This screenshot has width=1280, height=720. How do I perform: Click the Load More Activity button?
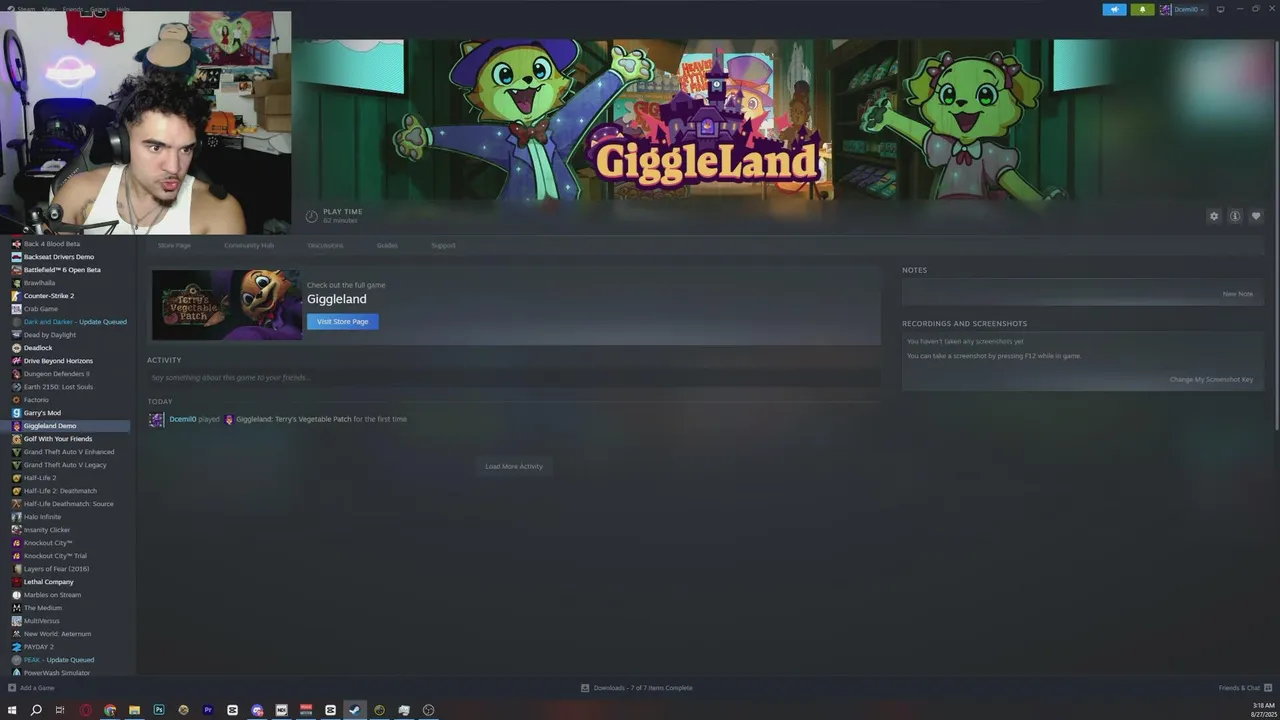(x=514, y=466)
